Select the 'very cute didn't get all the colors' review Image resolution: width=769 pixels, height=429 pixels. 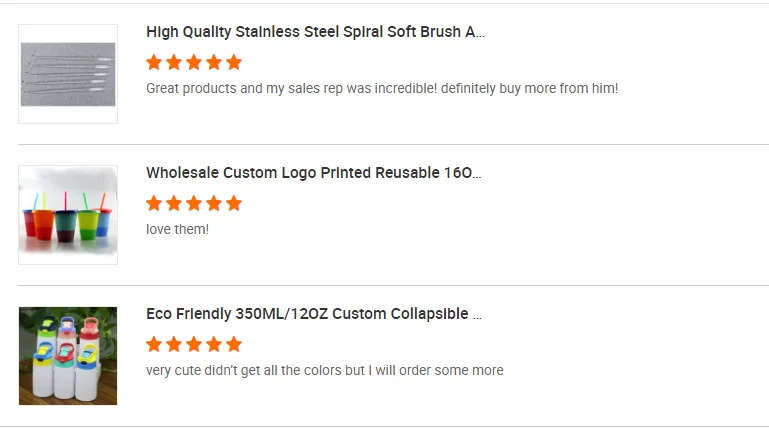324,370
